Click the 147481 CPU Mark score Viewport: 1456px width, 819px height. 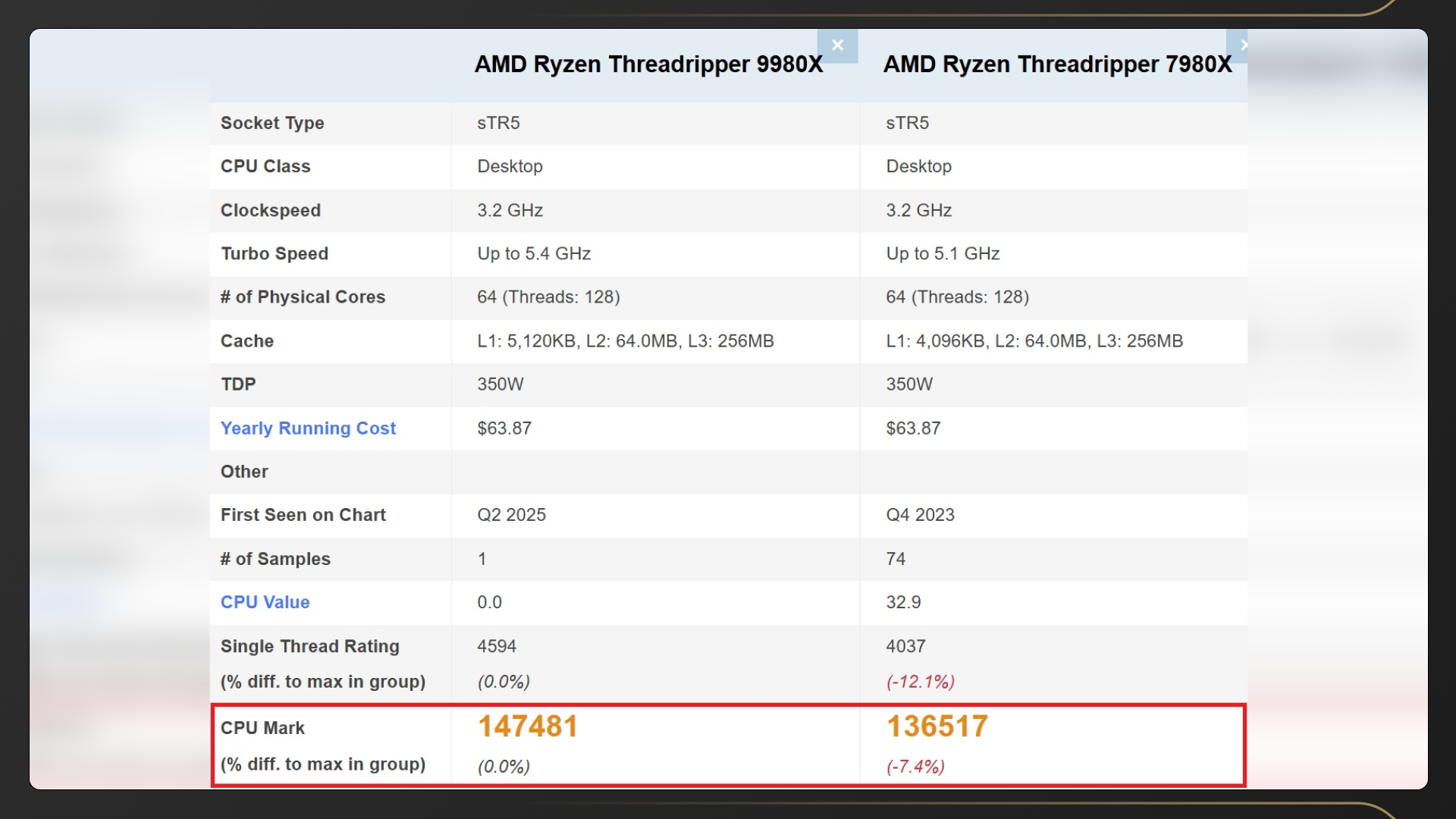pos(528,726)
